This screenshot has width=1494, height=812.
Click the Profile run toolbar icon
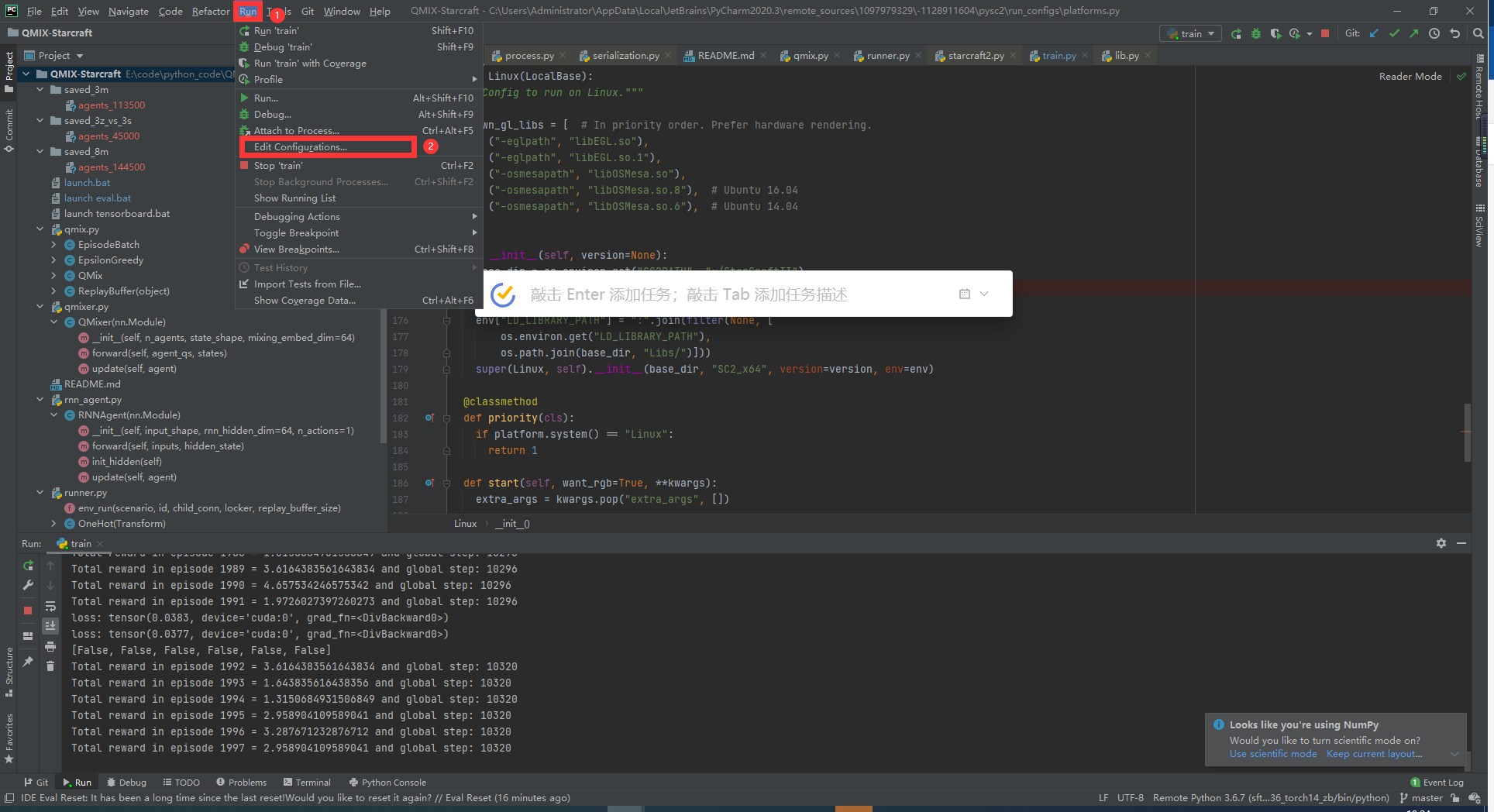point(1295,33)
